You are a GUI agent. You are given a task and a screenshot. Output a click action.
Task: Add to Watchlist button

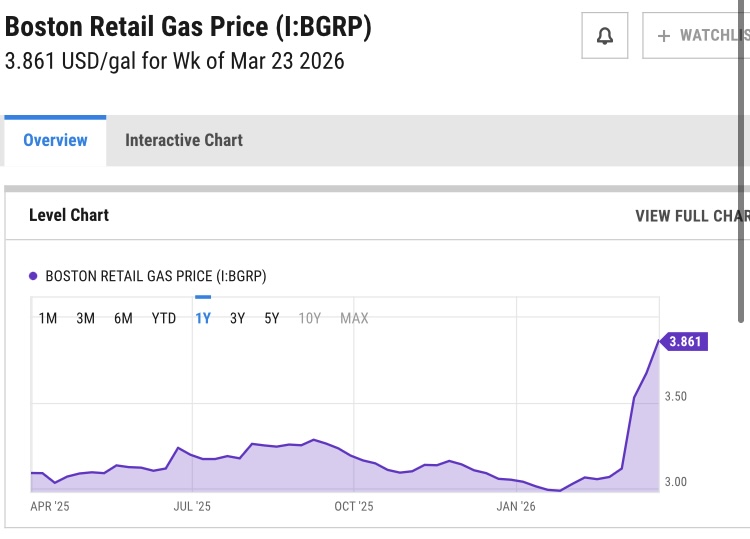tap(697, 37)
